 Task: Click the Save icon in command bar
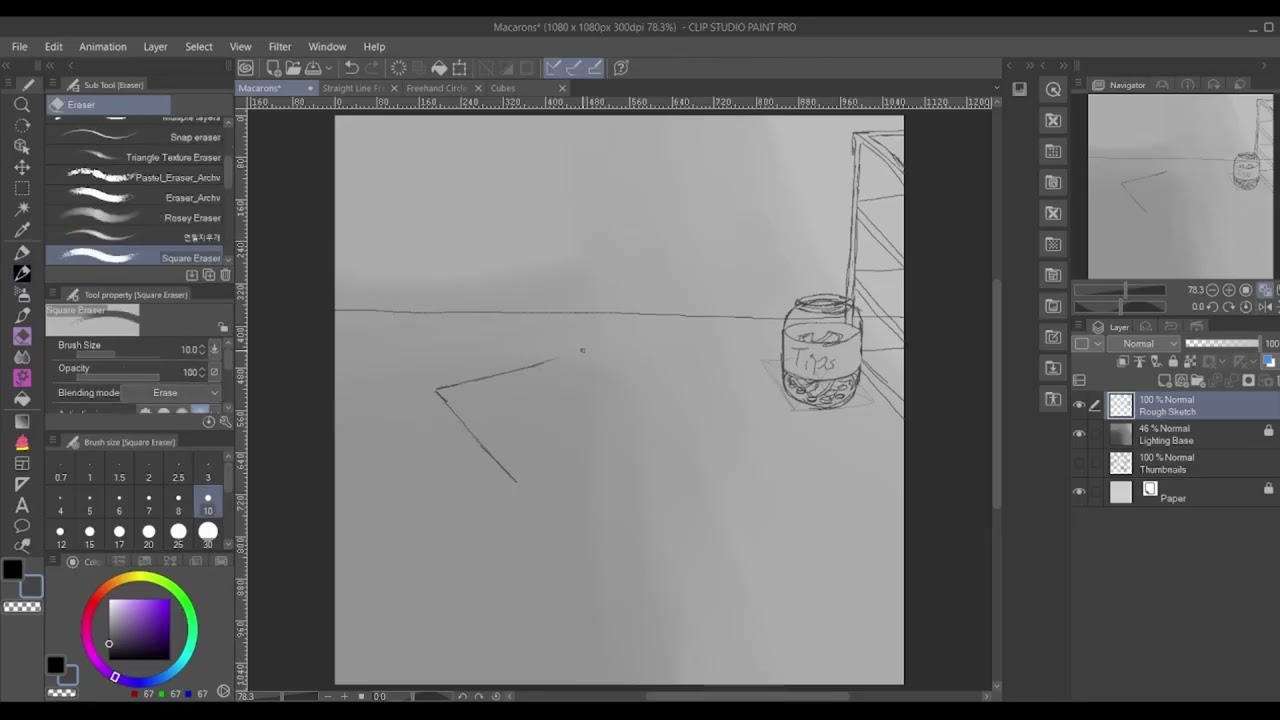[x=313, y=68]
